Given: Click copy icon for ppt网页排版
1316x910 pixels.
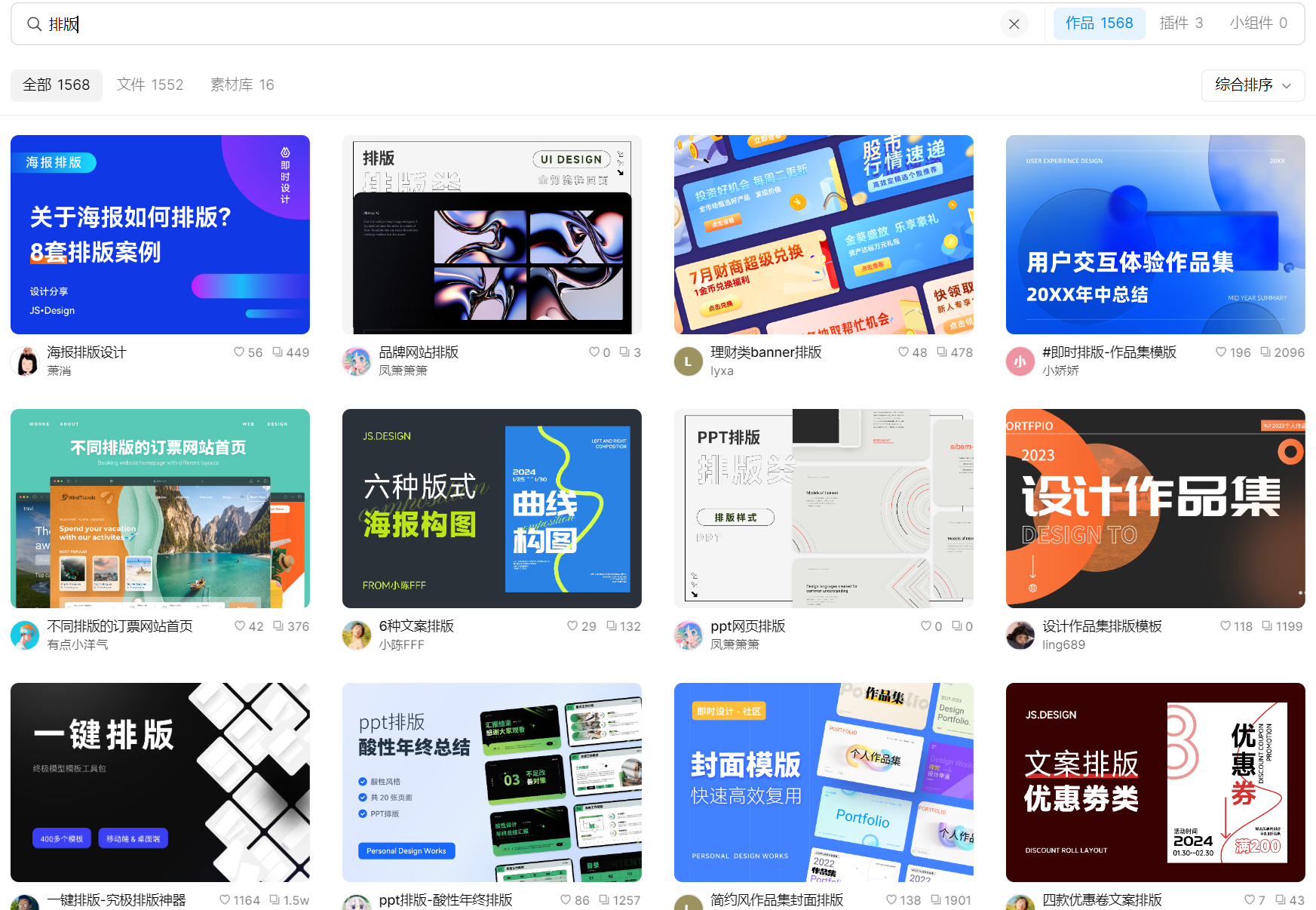Looking at the screenshot, I should tap(956, 626).
